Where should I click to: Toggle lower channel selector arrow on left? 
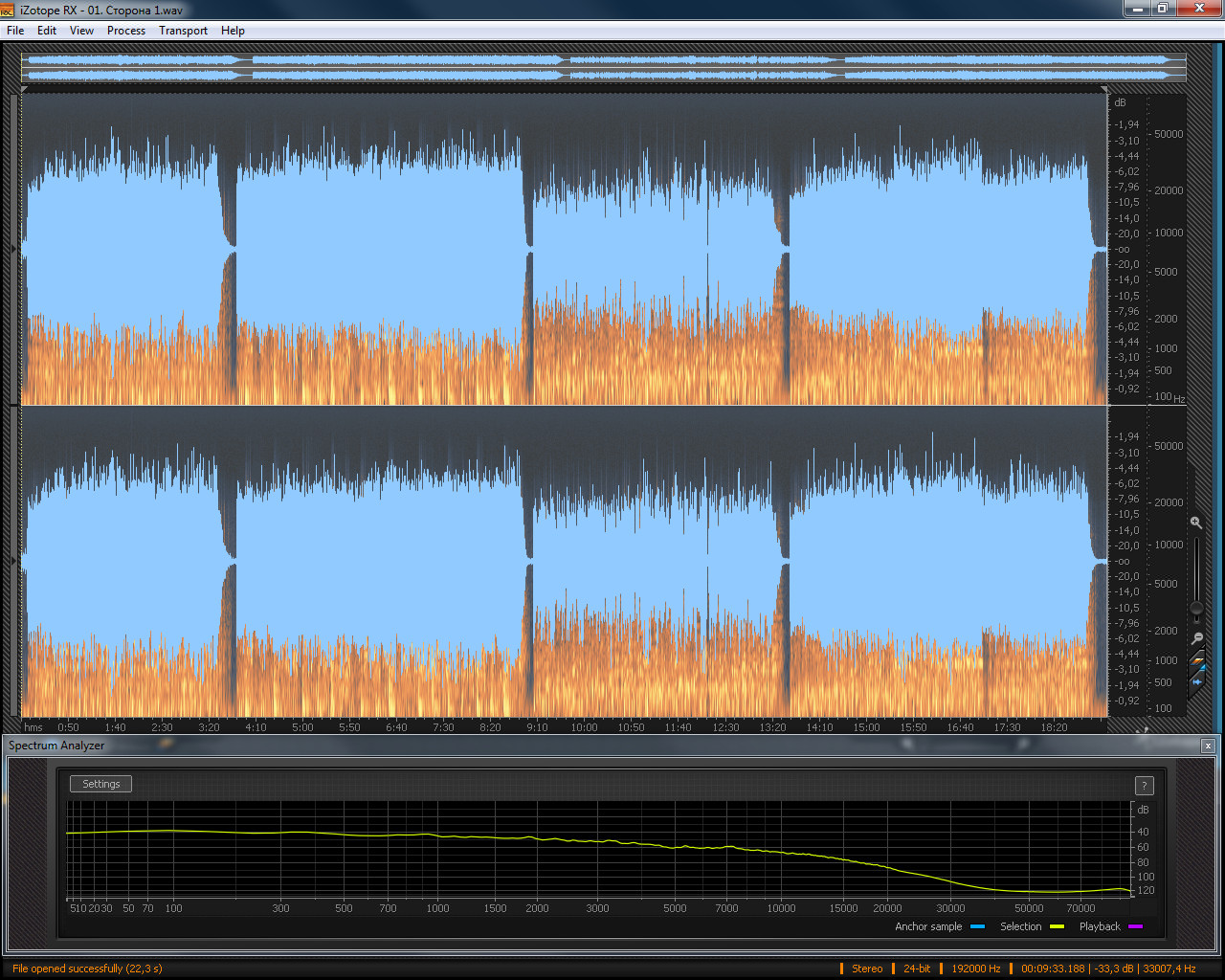13,561
